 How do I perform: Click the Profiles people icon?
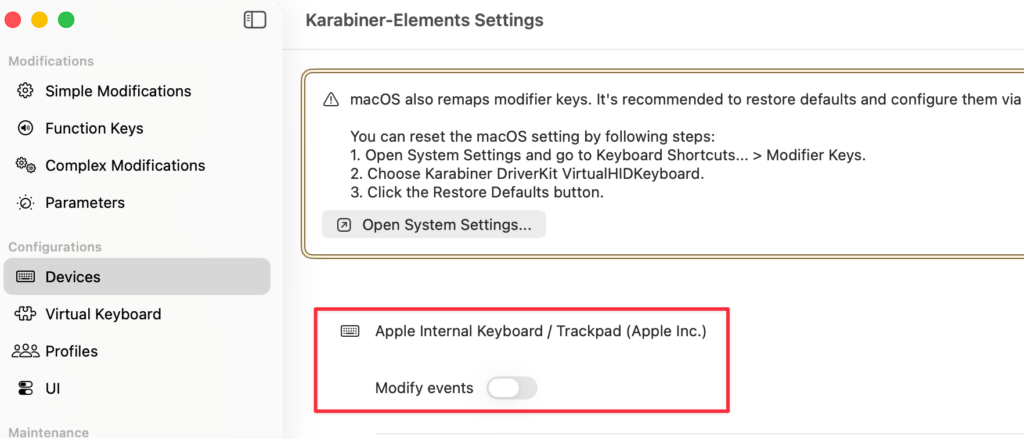coord(26,351)
